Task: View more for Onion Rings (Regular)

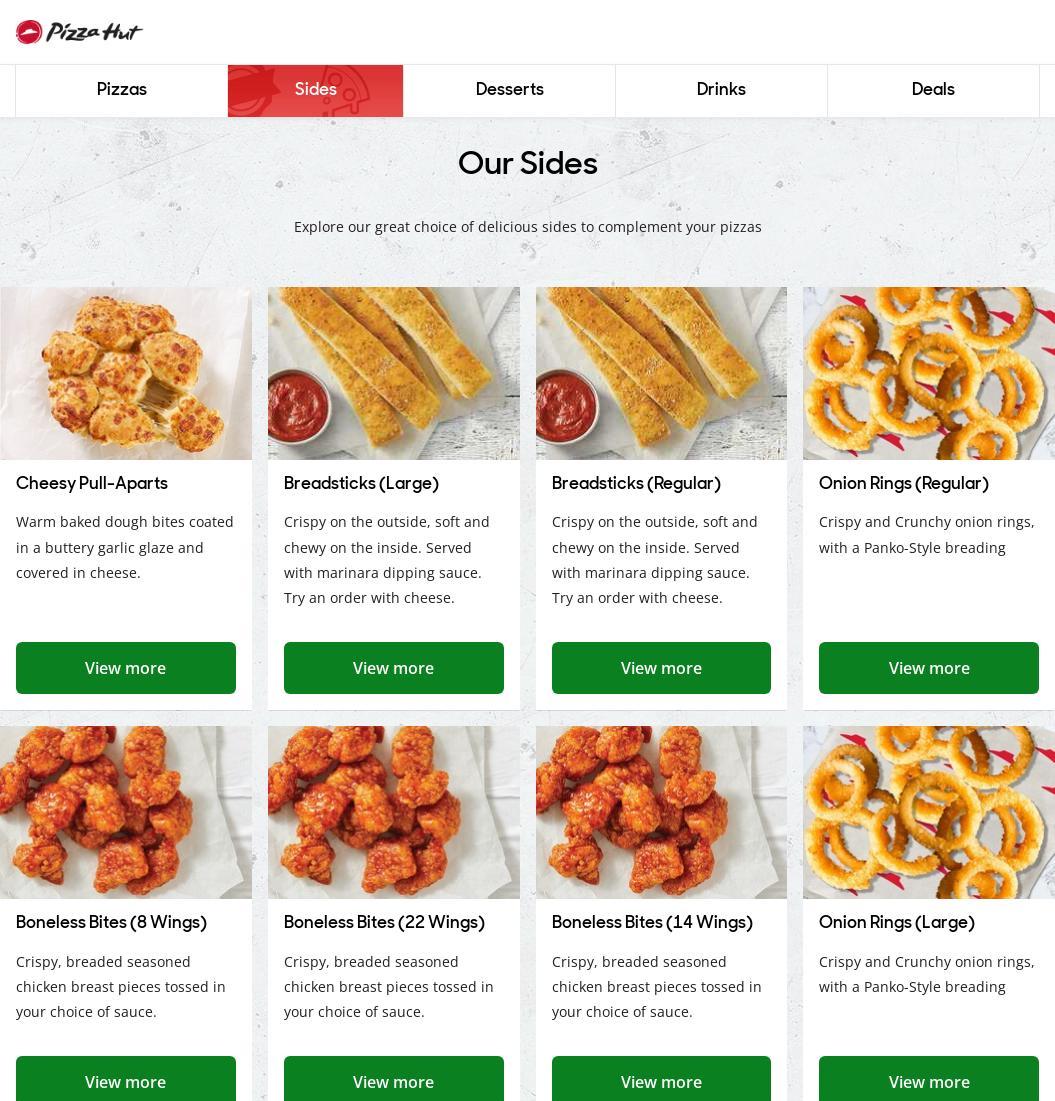Action: coord(929,668)
